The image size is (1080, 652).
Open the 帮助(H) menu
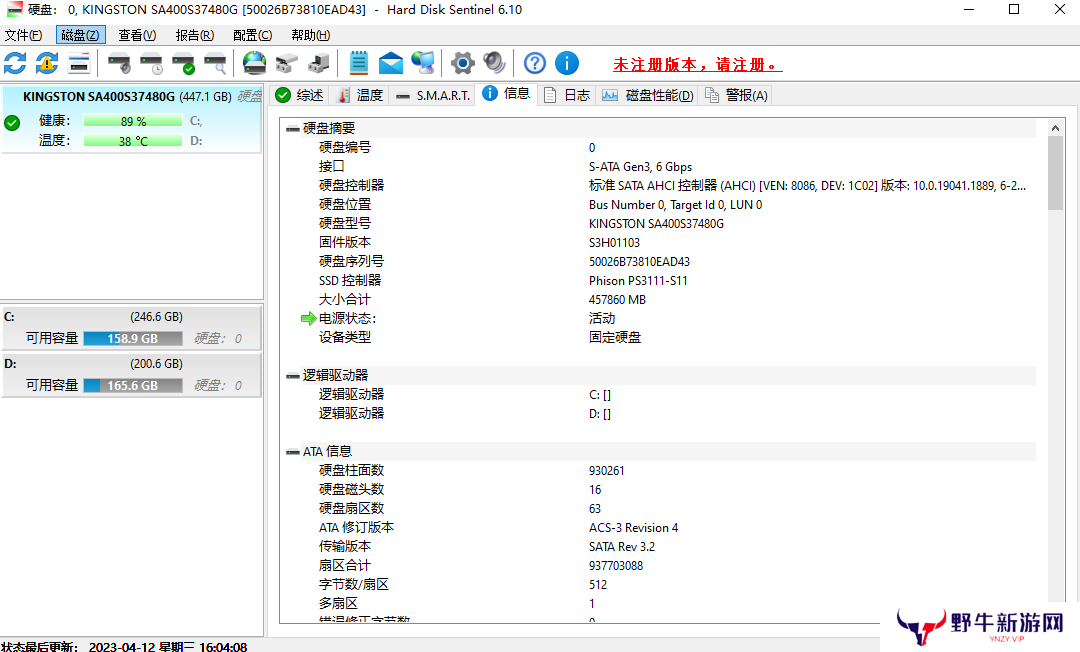(311, 35)
